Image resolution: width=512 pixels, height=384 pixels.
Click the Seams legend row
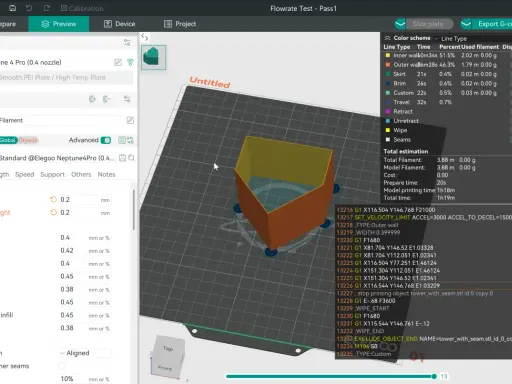[446, 139]
